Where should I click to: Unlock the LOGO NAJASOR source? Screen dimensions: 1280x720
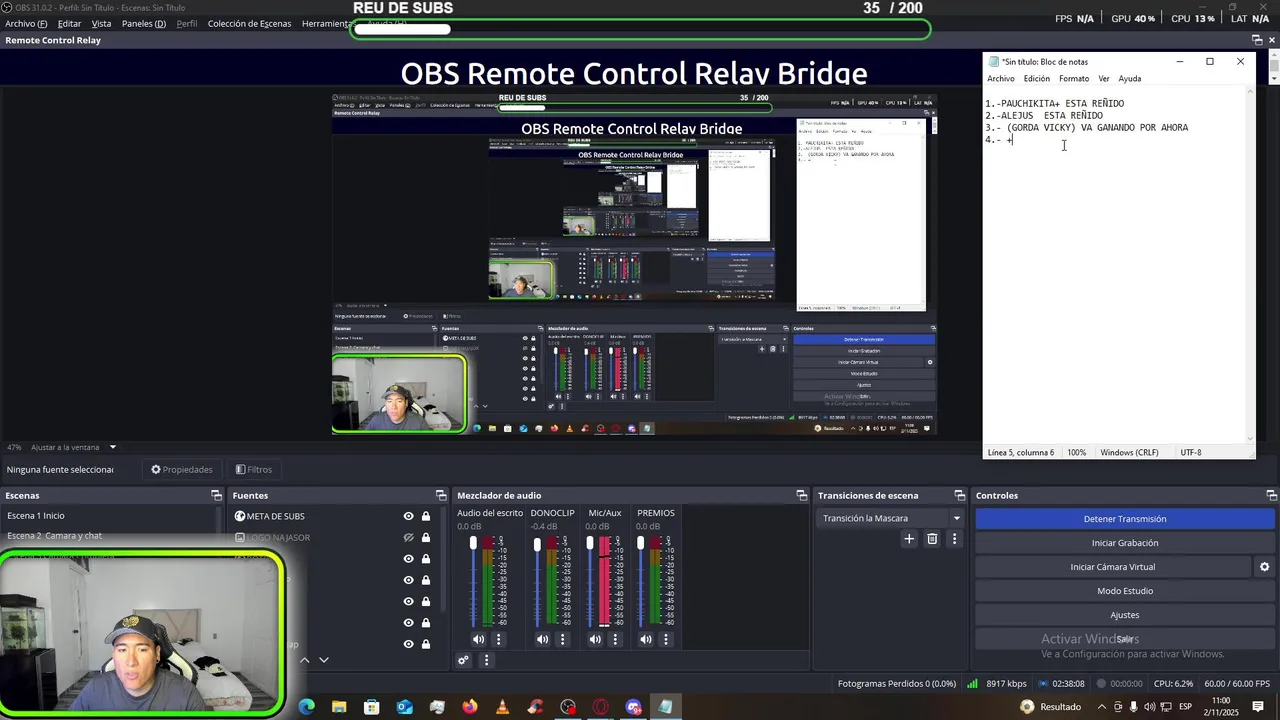tap(426, 538)
